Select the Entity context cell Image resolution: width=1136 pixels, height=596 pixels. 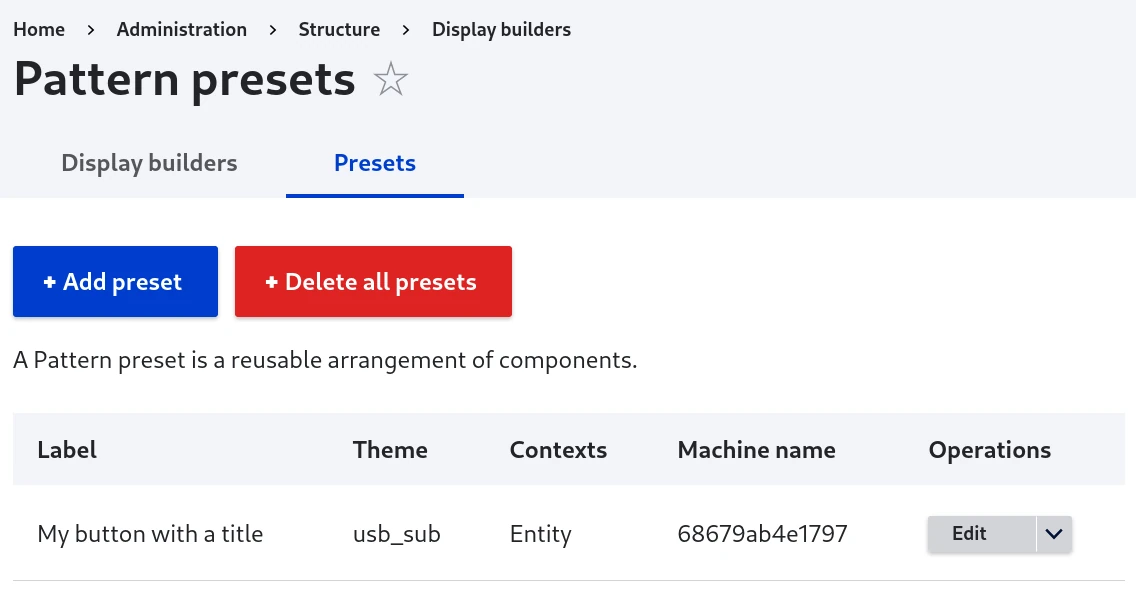point(540,534)
